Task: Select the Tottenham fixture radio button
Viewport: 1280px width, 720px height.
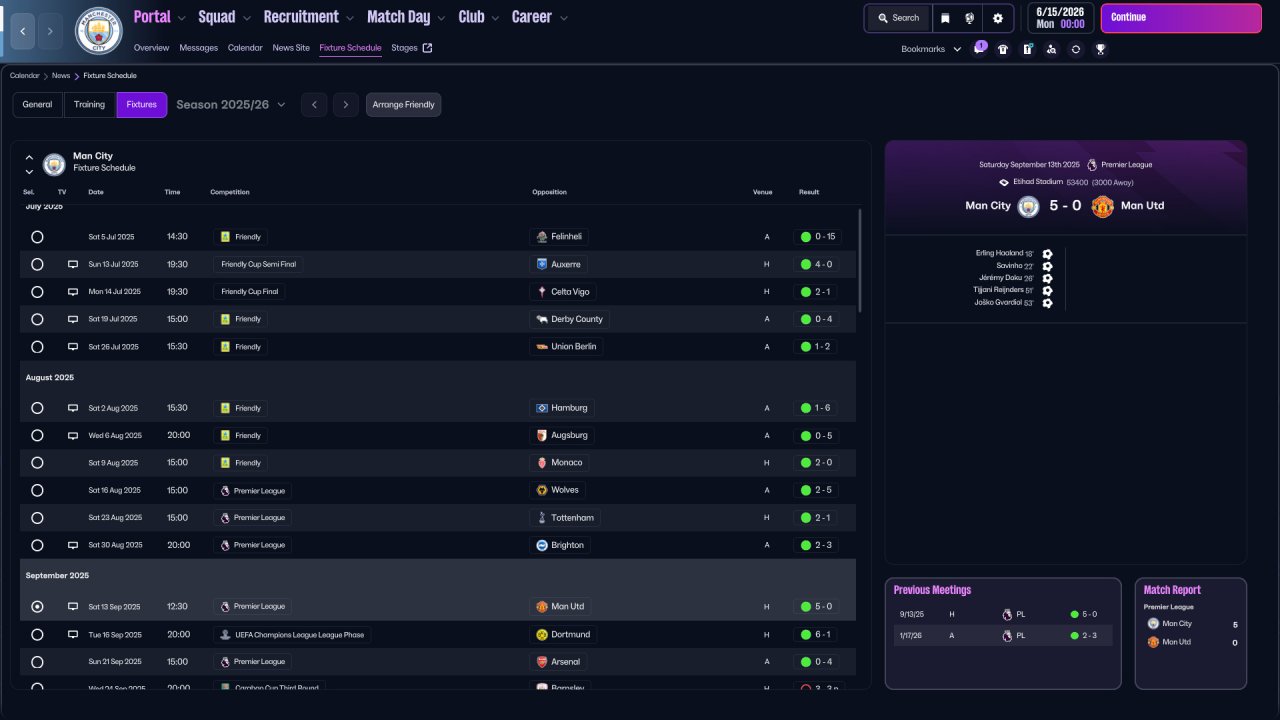Action: point(37,518)
